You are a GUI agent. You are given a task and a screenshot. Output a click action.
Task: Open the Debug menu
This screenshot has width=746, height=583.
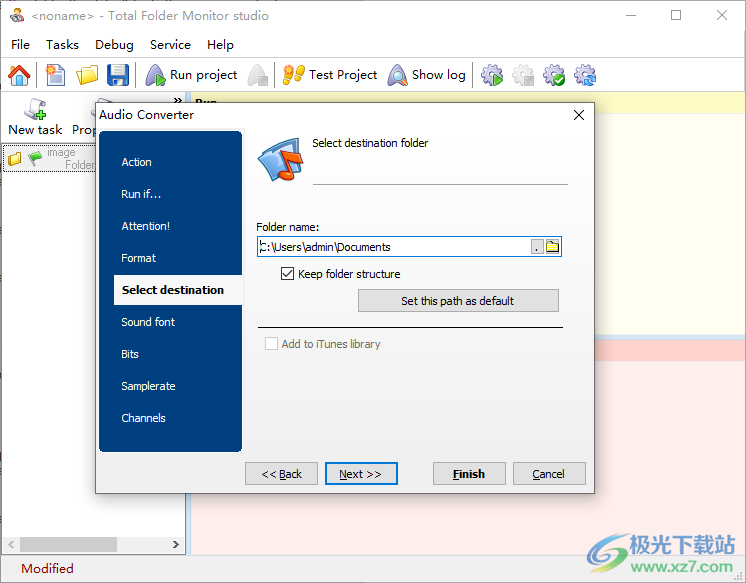pyautogui.click(x=114, y=45)
